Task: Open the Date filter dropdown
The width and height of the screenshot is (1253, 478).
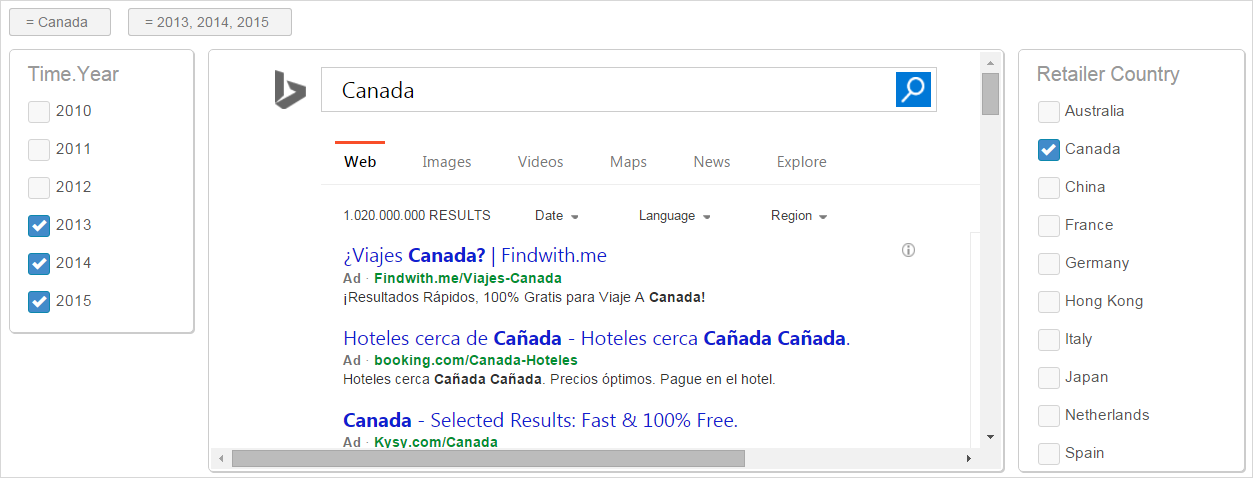Action: pos(557,215)
